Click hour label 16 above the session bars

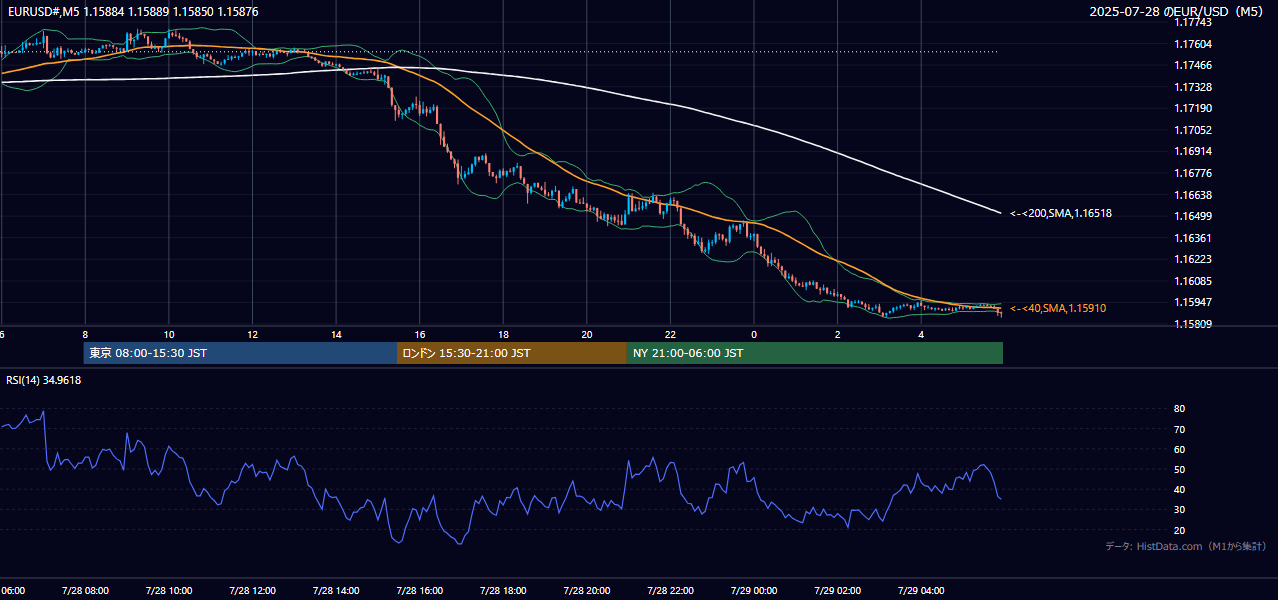(x=420, y=334)
